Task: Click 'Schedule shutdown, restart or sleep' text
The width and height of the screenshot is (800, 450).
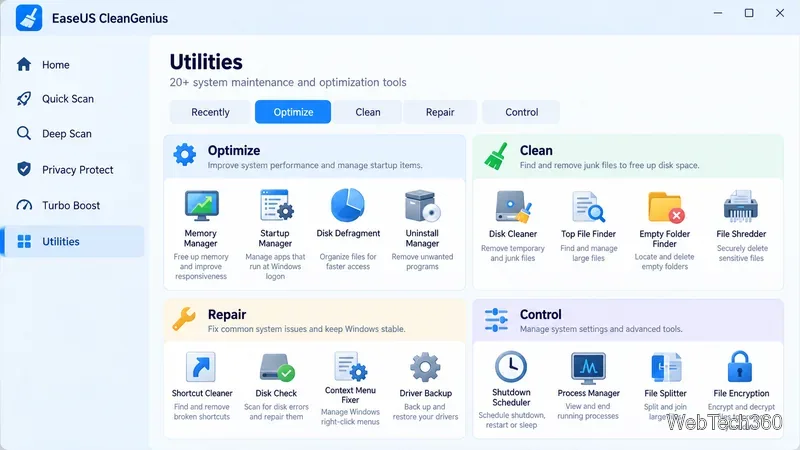Action: click(x=511, y=420)
